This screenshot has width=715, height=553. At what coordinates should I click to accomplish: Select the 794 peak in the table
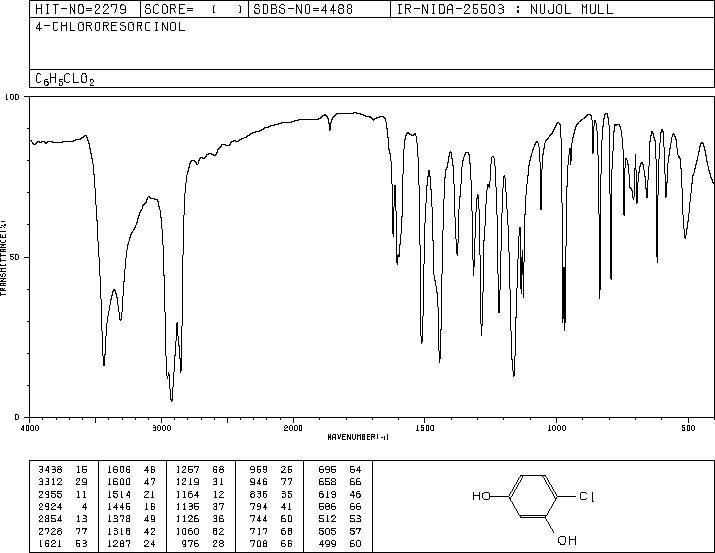(x=259, y=506)
